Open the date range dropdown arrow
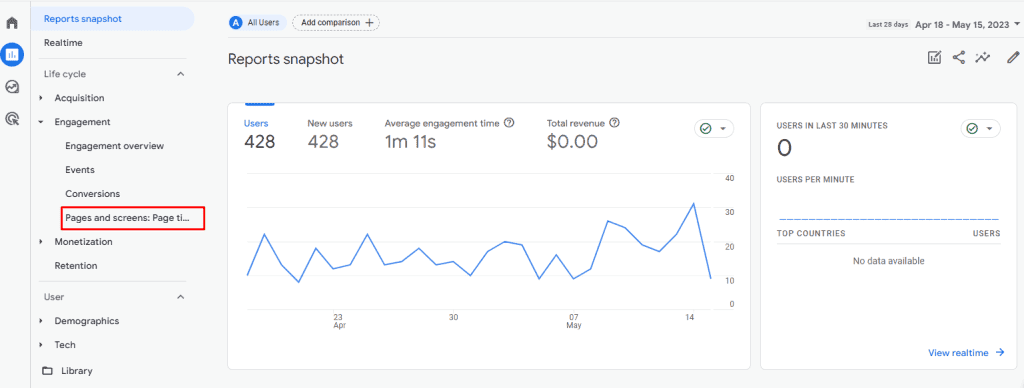1024x388 pixels. coord(1017,24)
